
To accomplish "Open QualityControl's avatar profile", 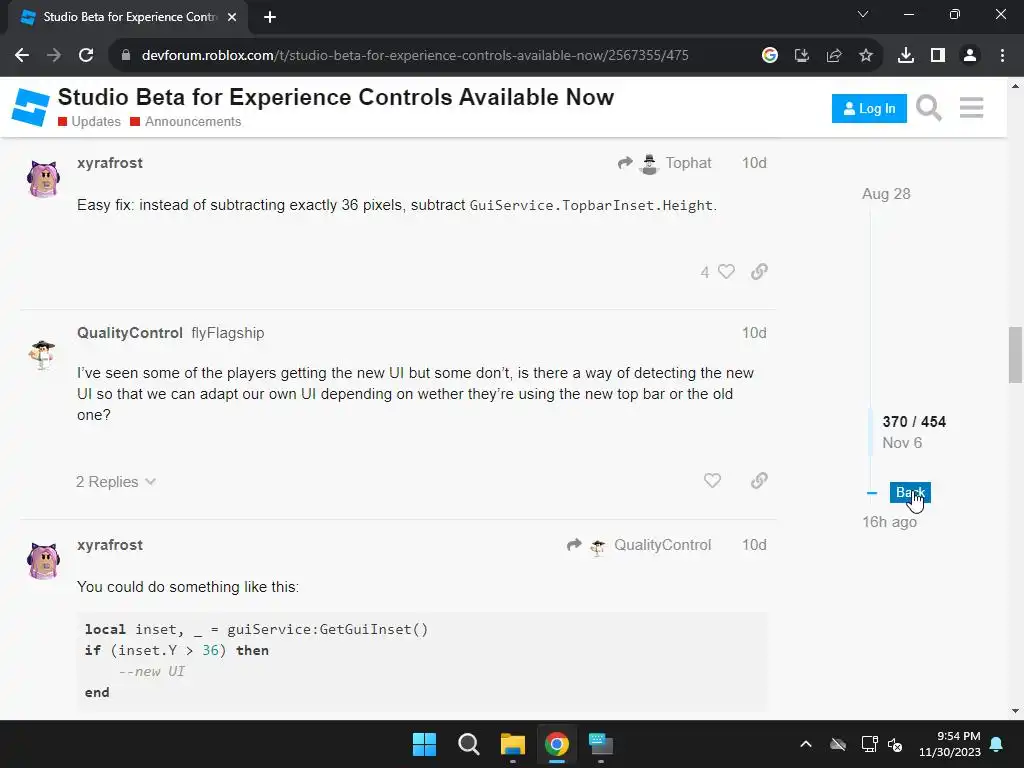I will click(43, 355).
